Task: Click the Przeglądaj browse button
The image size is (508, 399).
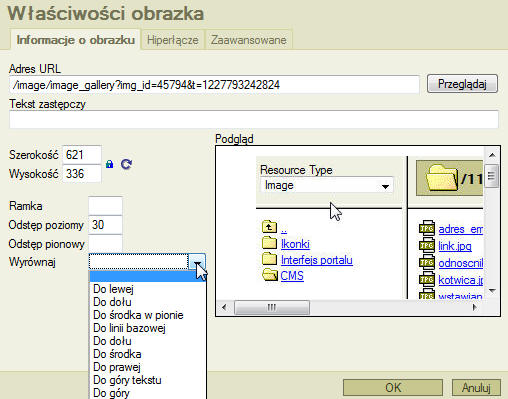Action: pyautogui.click(x=462, y=84)
